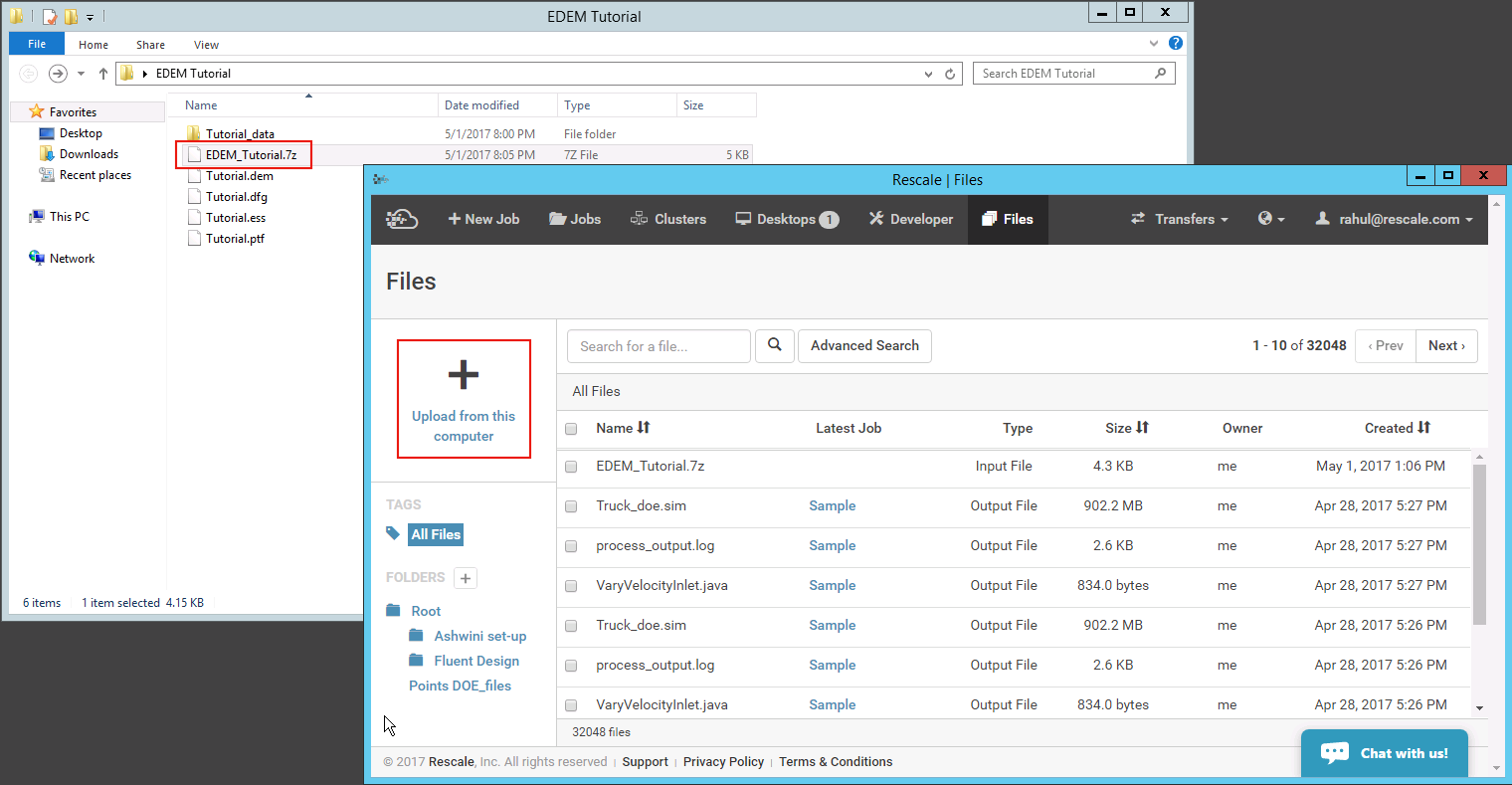Image resolution: width=1512 pixels, height=785 pixels.
Task: Open the Customize Quick Access Toolbar dropdown
Action: coord(90,17)
